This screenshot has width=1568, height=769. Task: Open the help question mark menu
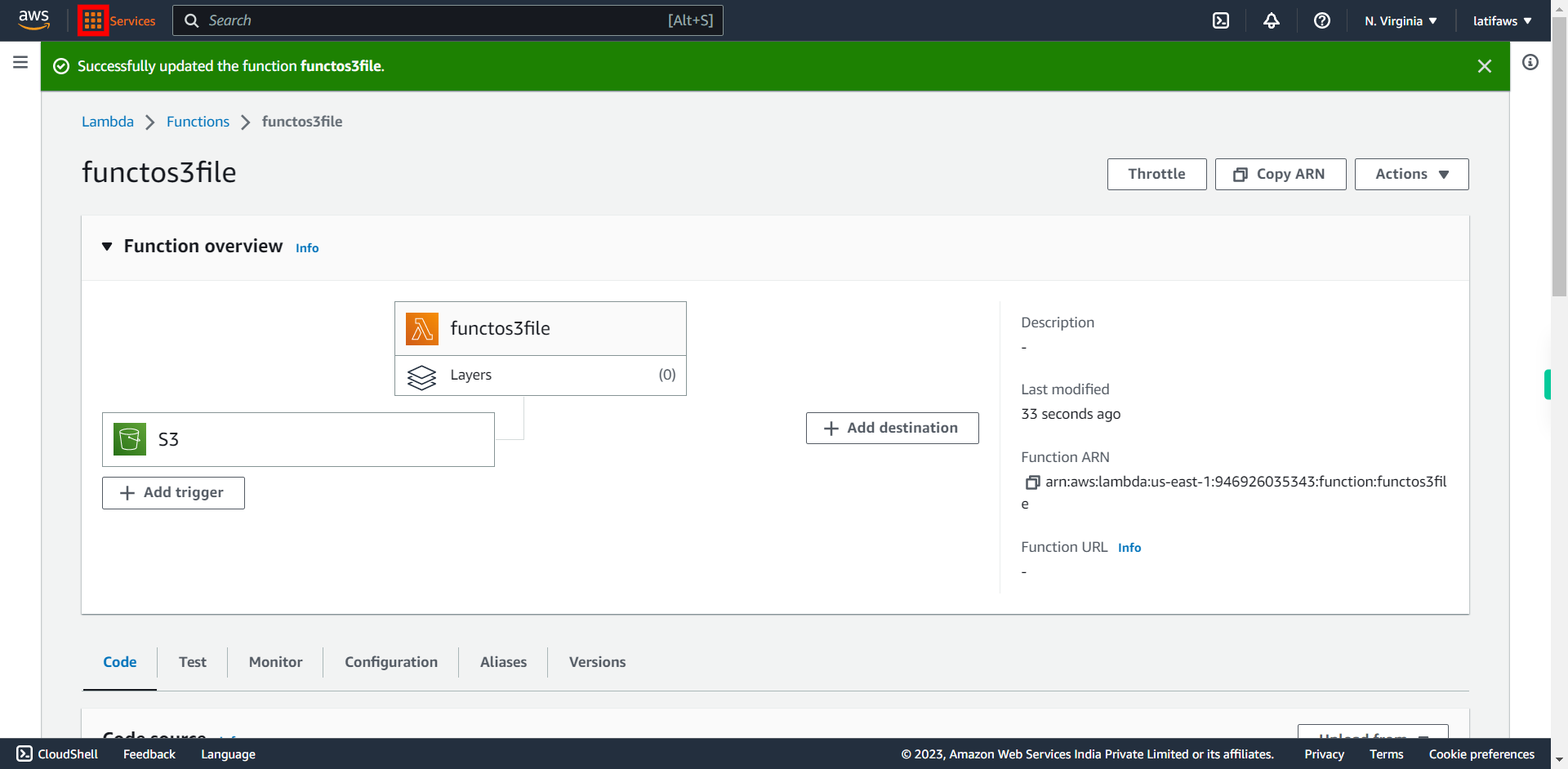tap(1322, 20)
